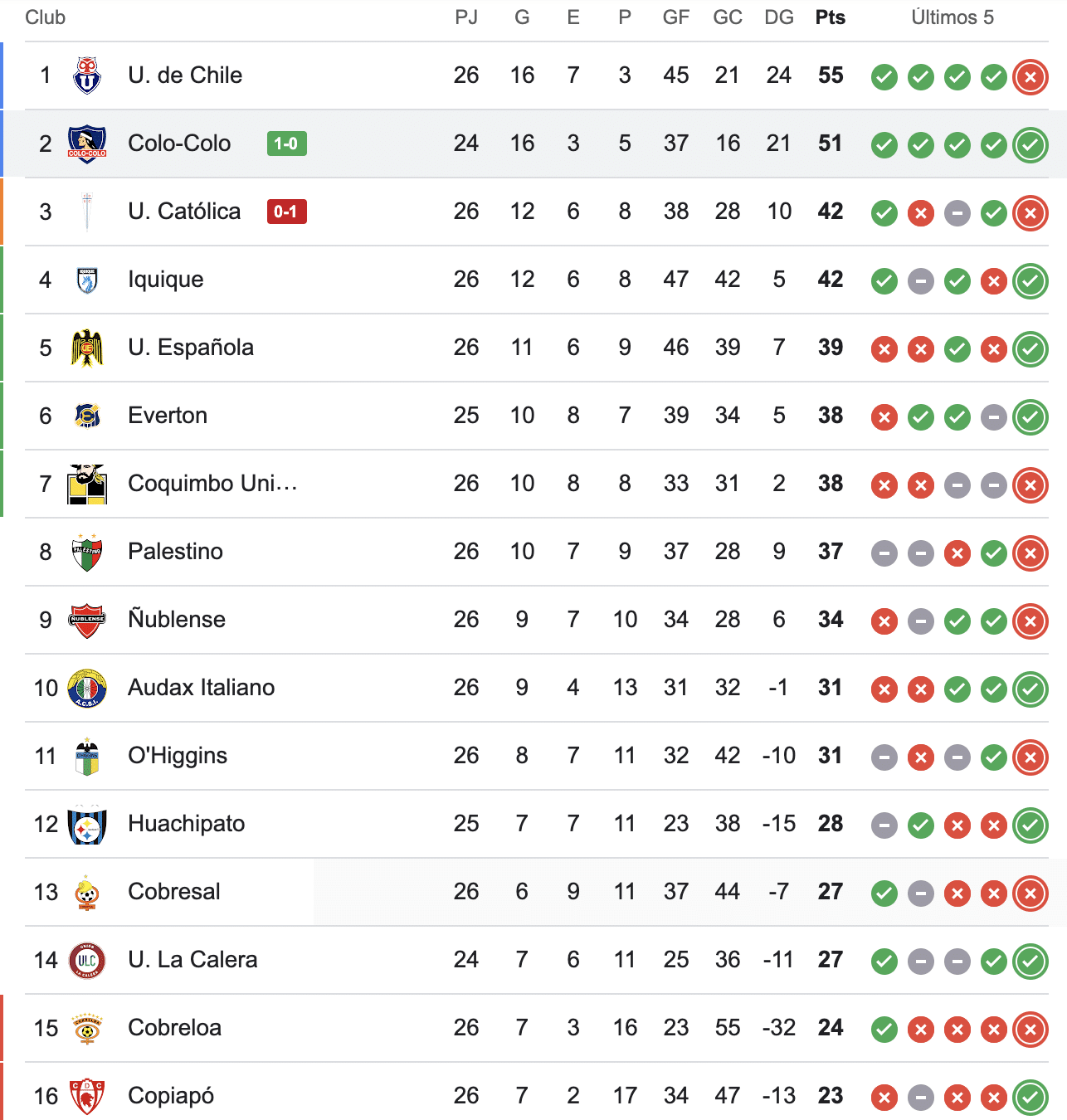Open U. Católica's 0-1 score badge
The width and height of the screenshot is (1067, 1120).
click(x=286, y=212)
